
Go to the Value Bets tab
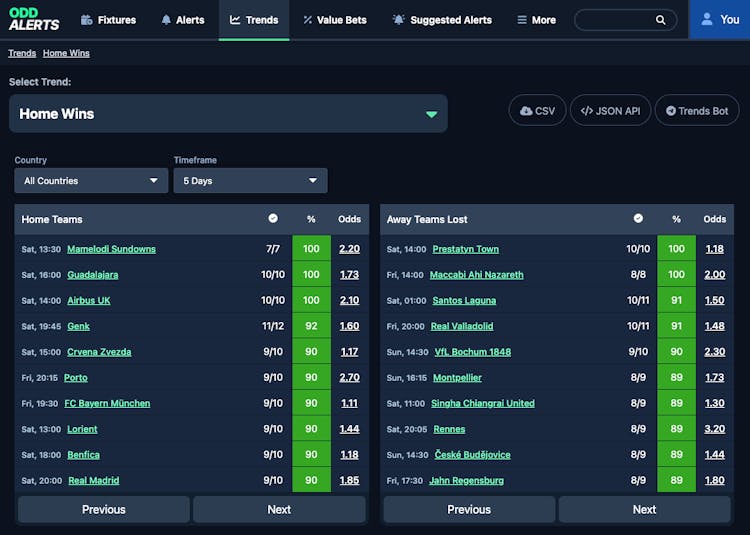tap(335, 20)
